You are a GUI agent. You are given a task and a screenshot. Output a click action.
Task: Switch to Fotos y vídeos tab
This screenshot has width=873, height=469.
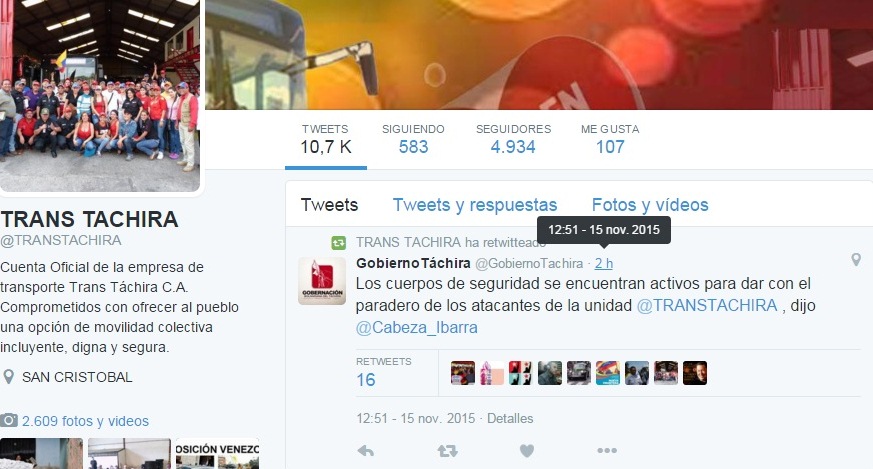pyautogui.click(x=650, y=205)
